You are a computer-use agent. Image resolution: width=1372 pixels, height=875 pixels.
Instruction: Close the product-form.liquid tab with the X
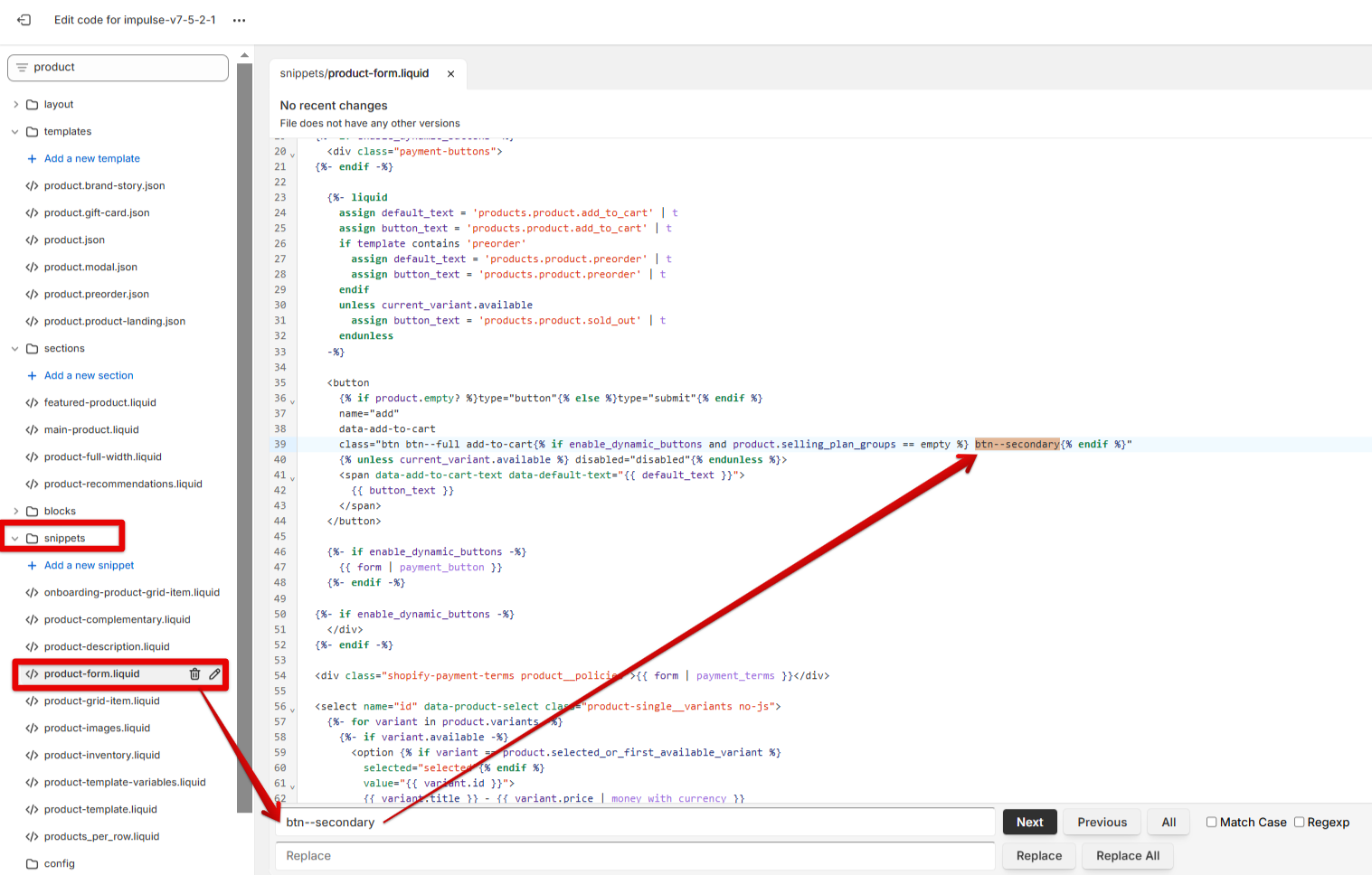point(450,74)
